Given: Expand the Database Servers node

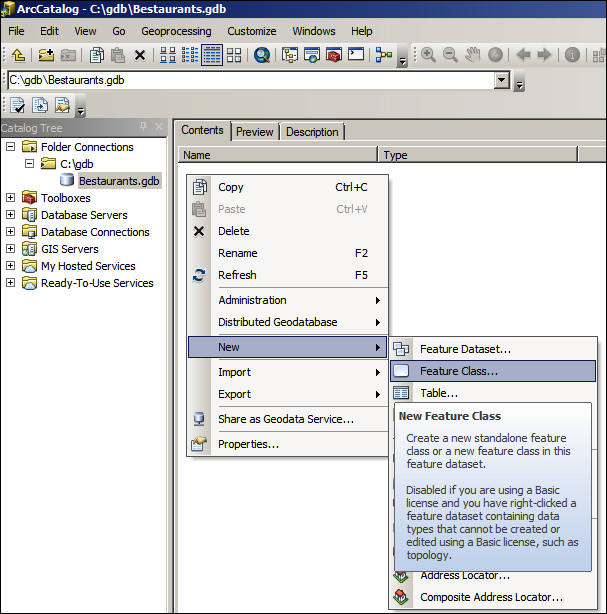Looking at the screenshot, I should pyautogui.click(x=11, y=215).
